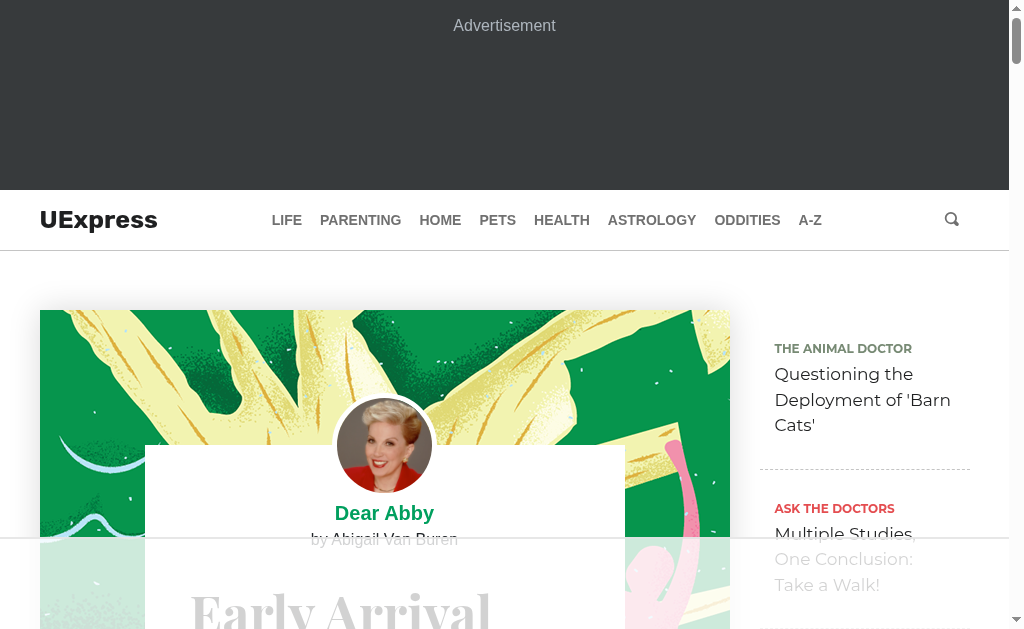Open the Dear Abby column link

pos(384,513)
